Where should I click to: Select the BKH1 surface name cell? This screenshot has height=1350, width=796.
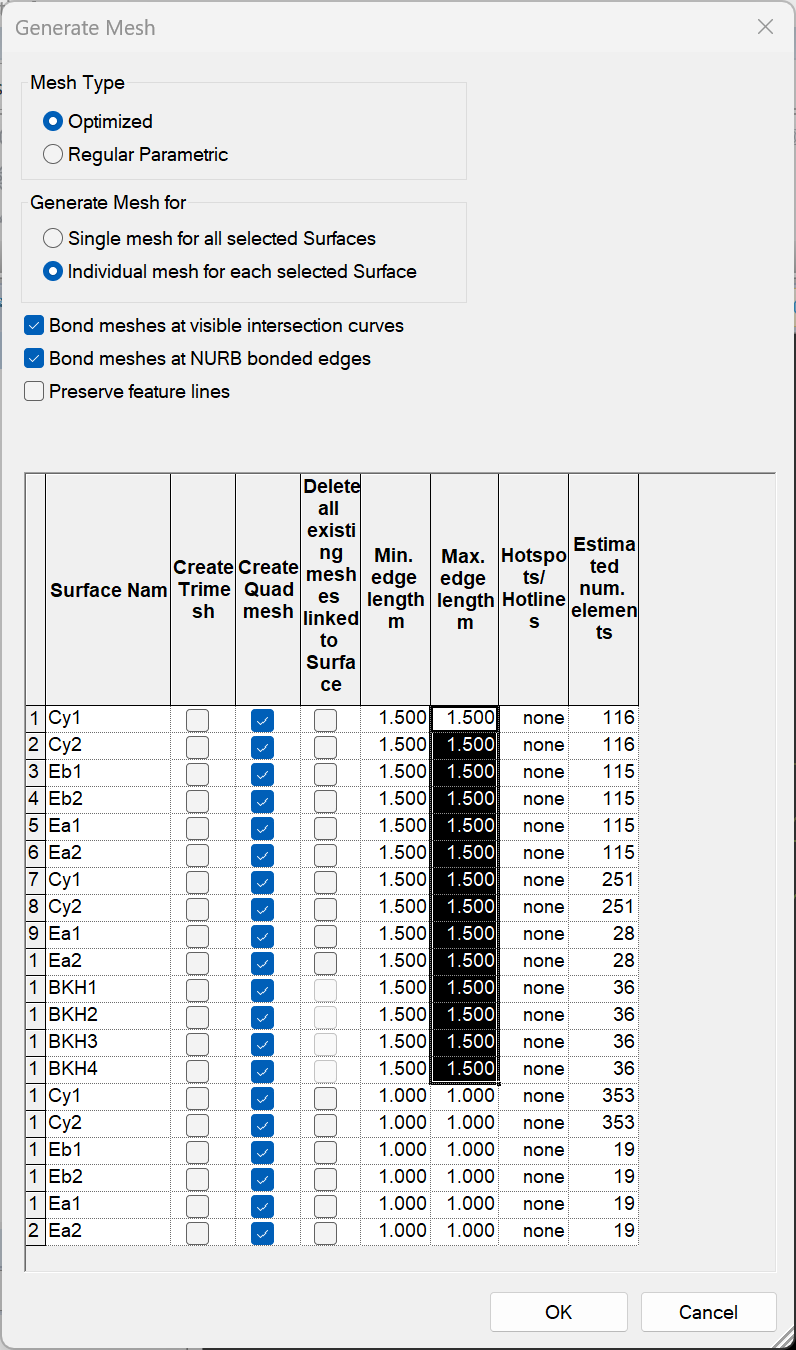pos(108,988)
